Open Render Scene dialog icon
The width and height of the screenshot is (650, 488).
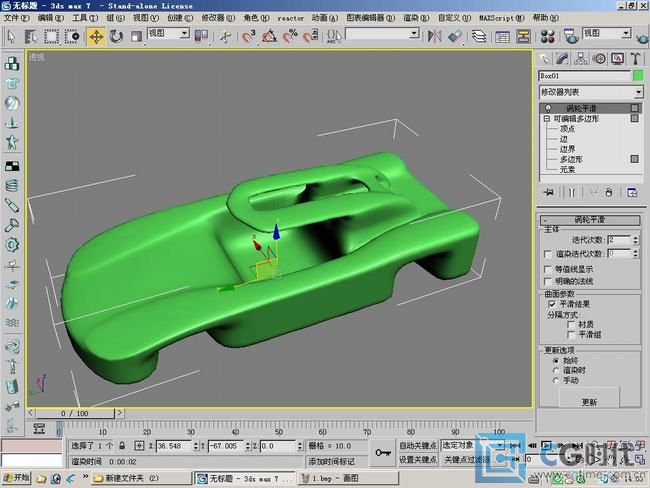571,36
